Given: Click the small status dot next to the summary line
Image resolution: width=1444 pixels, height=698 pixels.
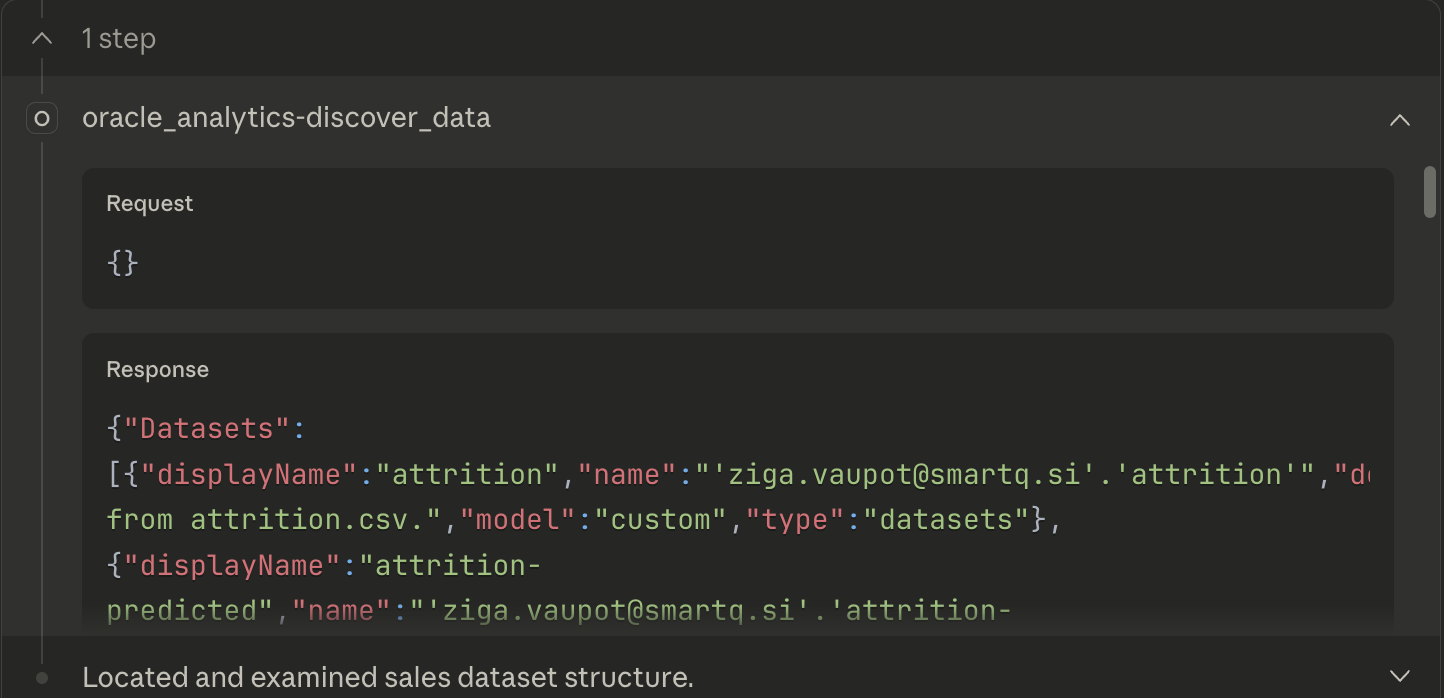Looking at the screenshot, I should (41, 677).
